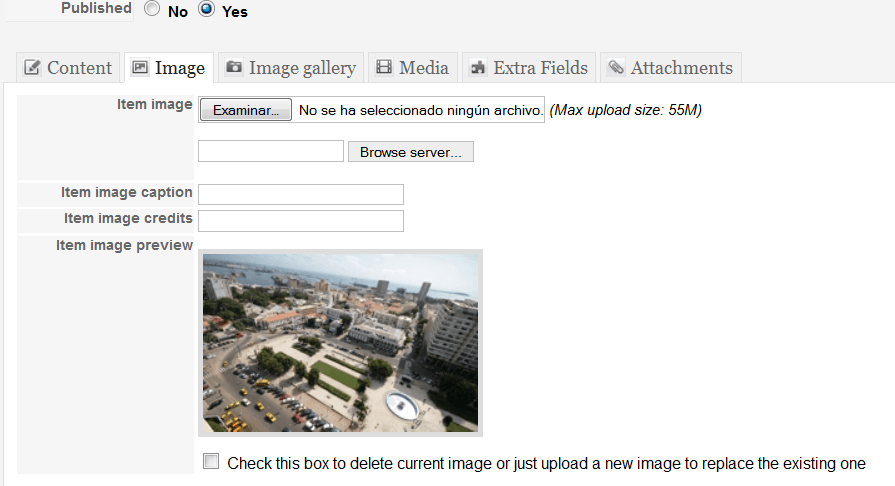The height and width of the screenshot is (486, 895).
Task: Switch to the Attachments tab
Action: pos(671,67)
